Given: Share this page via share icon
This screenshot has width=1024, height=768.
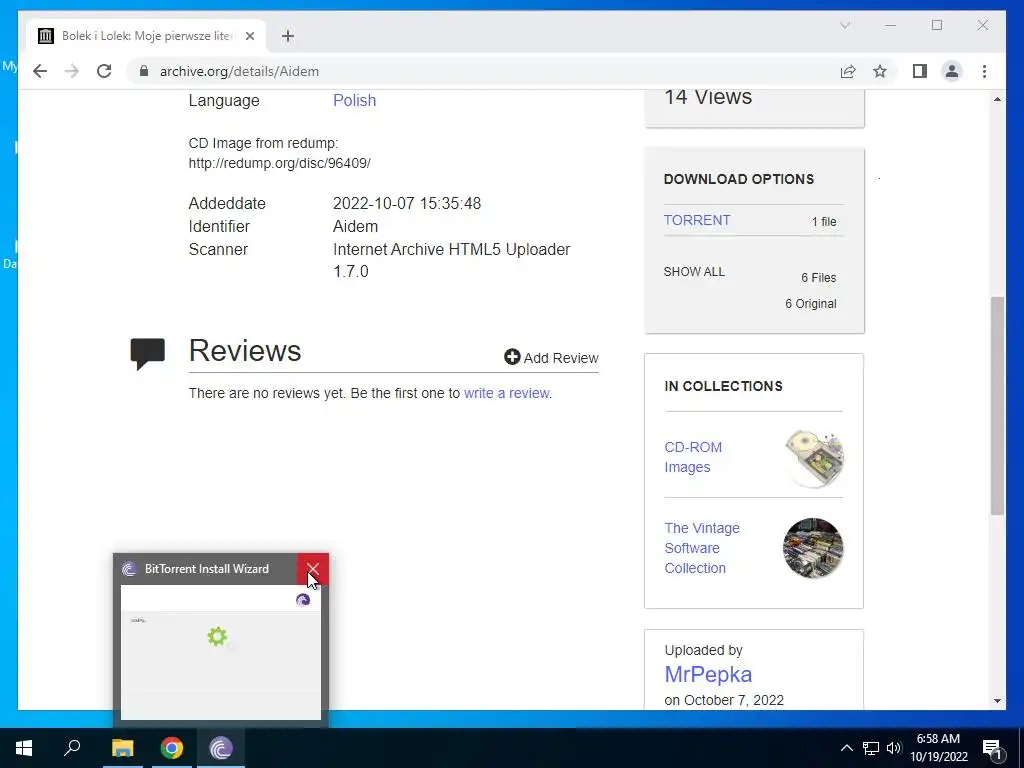Looking at the screenshot, I should click(x=848, y=71).
